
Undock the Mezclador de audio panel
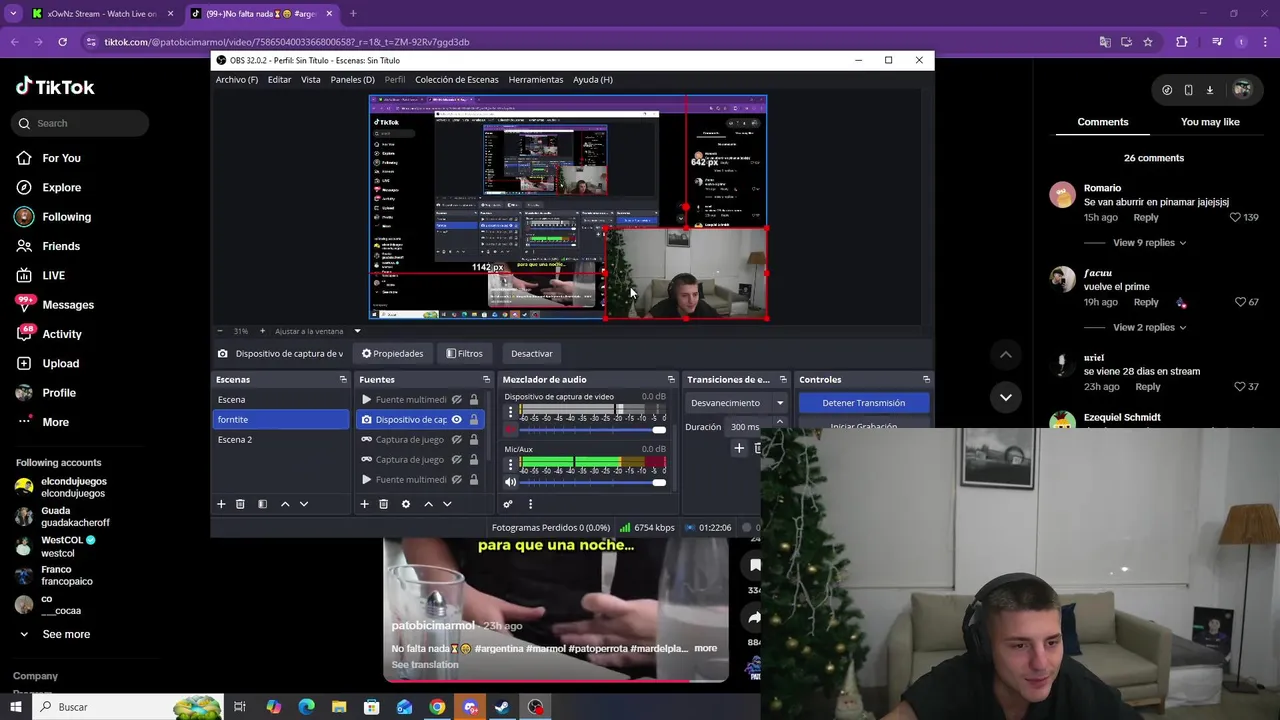[x=671, y=380]
